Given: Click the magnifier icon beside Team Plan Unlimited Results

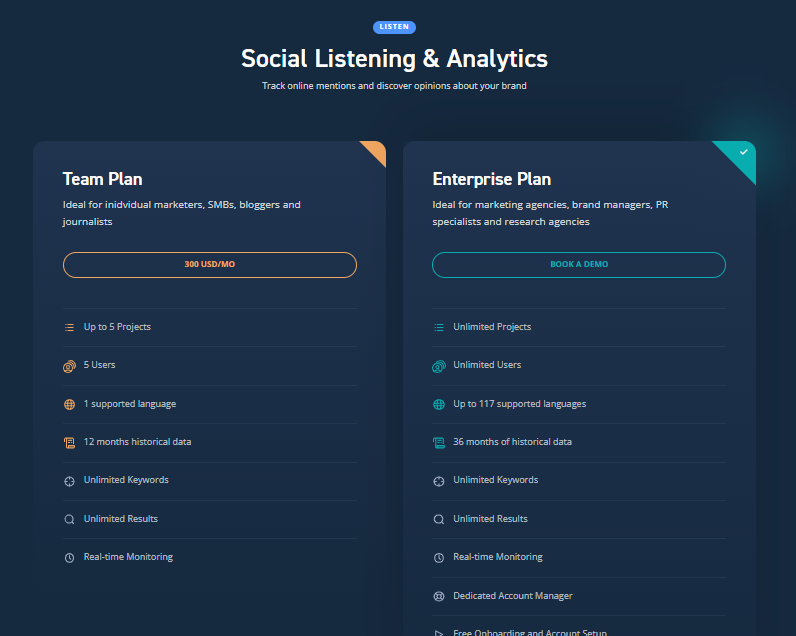Looking at the screenshot, I should [70, 519].
